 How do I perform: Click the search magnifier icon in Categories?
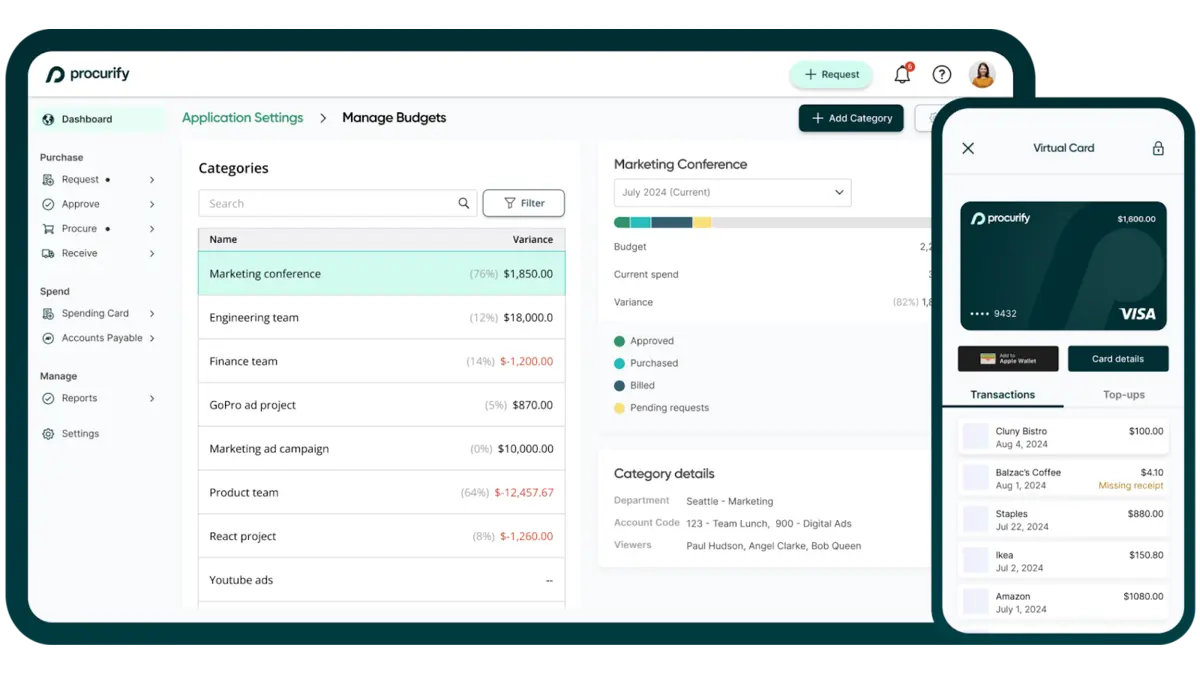(x=464, y=204)
